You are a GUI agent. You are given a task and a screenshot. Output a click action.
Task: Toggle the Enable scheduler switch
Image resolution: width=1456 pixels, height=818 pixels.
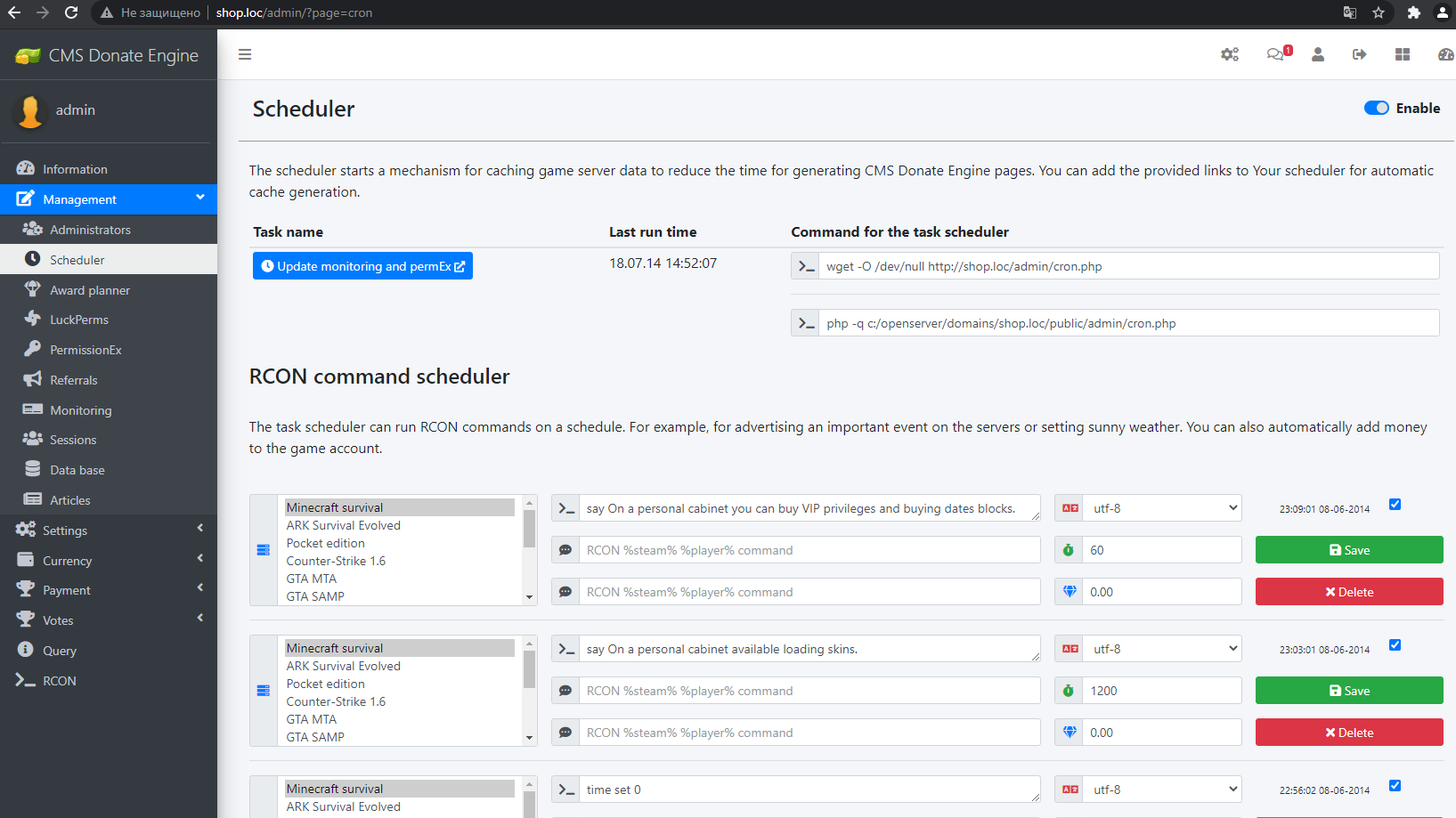pyautogui.click(x=1376, y=108)
